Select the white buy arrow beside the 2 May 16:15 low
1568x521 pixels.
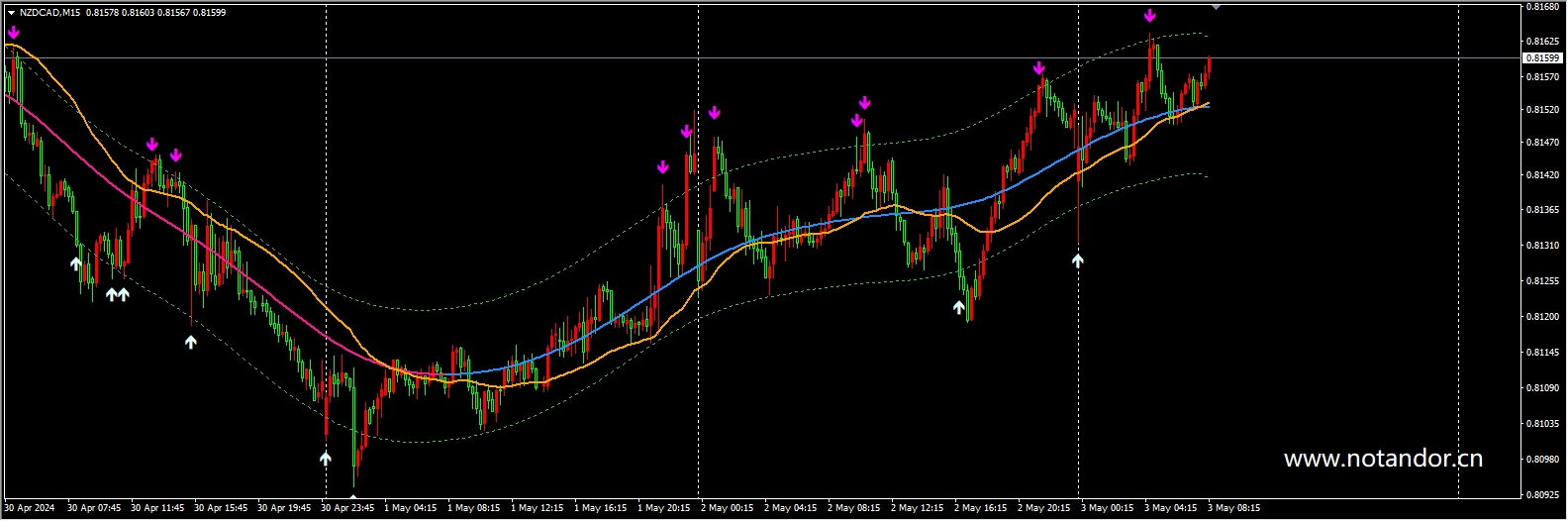coord(958,308)
